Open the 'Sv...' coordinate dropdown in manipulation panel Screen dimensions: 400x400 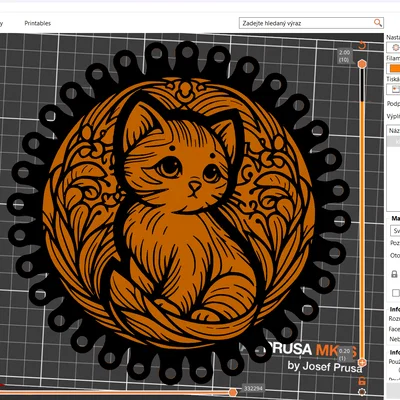(395, 231)
